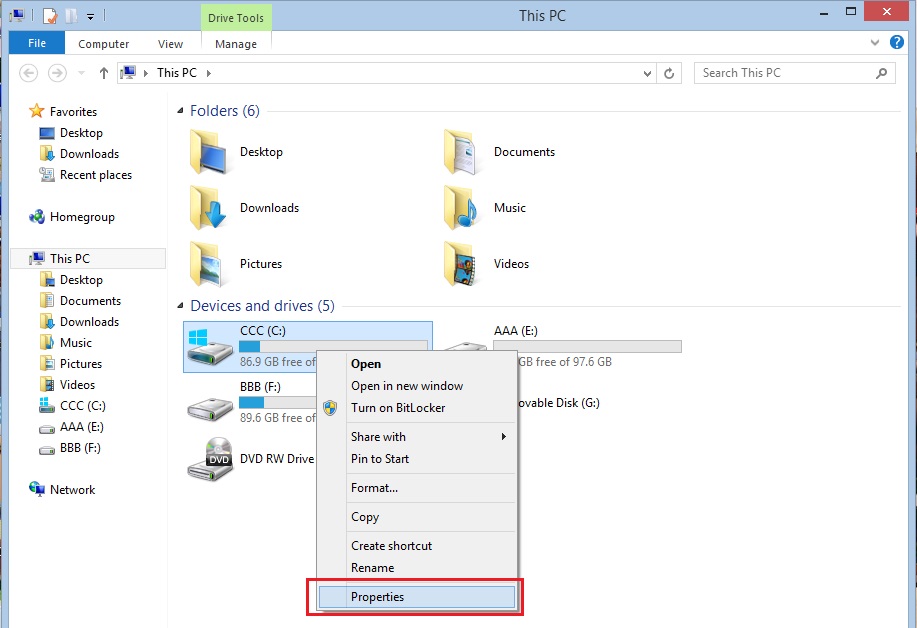Switch to the Computer ribbon tab
Screen dimensions: 917x628
coord(104,44)
